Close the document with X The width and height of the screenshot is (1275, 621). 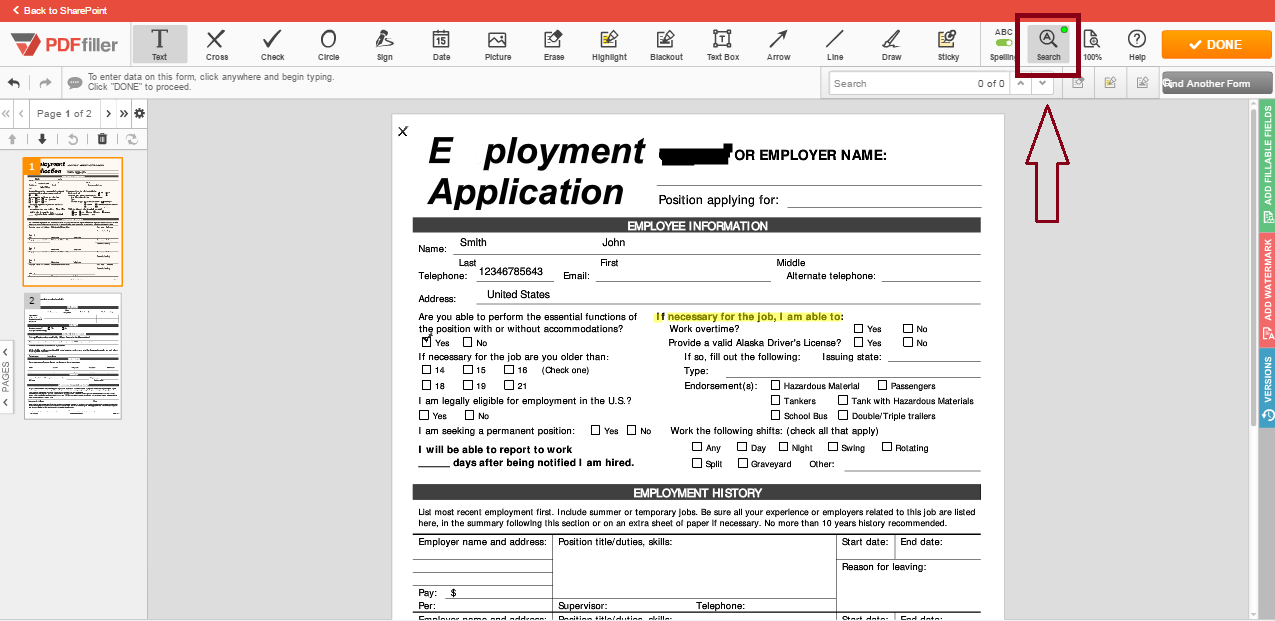coord(403,131)
